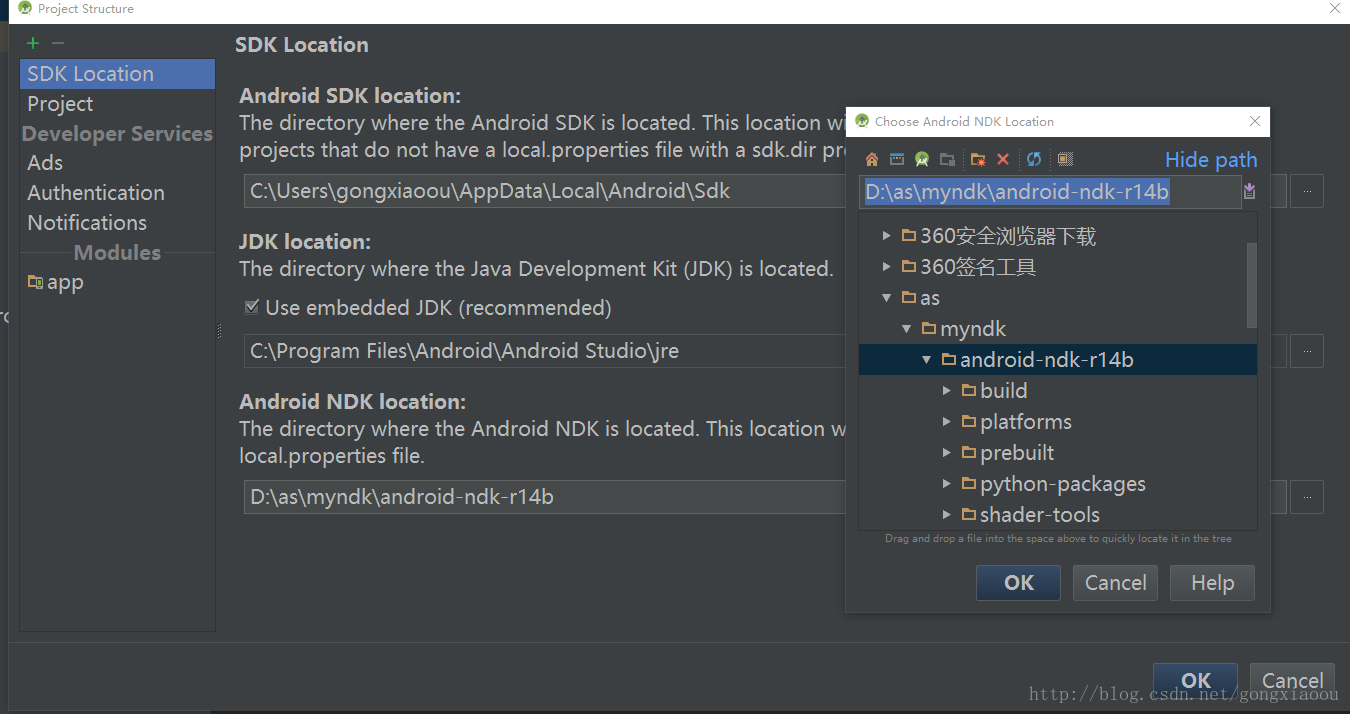Select the platforms folder row
The image size is (1350, 714).
[1057, 422]
